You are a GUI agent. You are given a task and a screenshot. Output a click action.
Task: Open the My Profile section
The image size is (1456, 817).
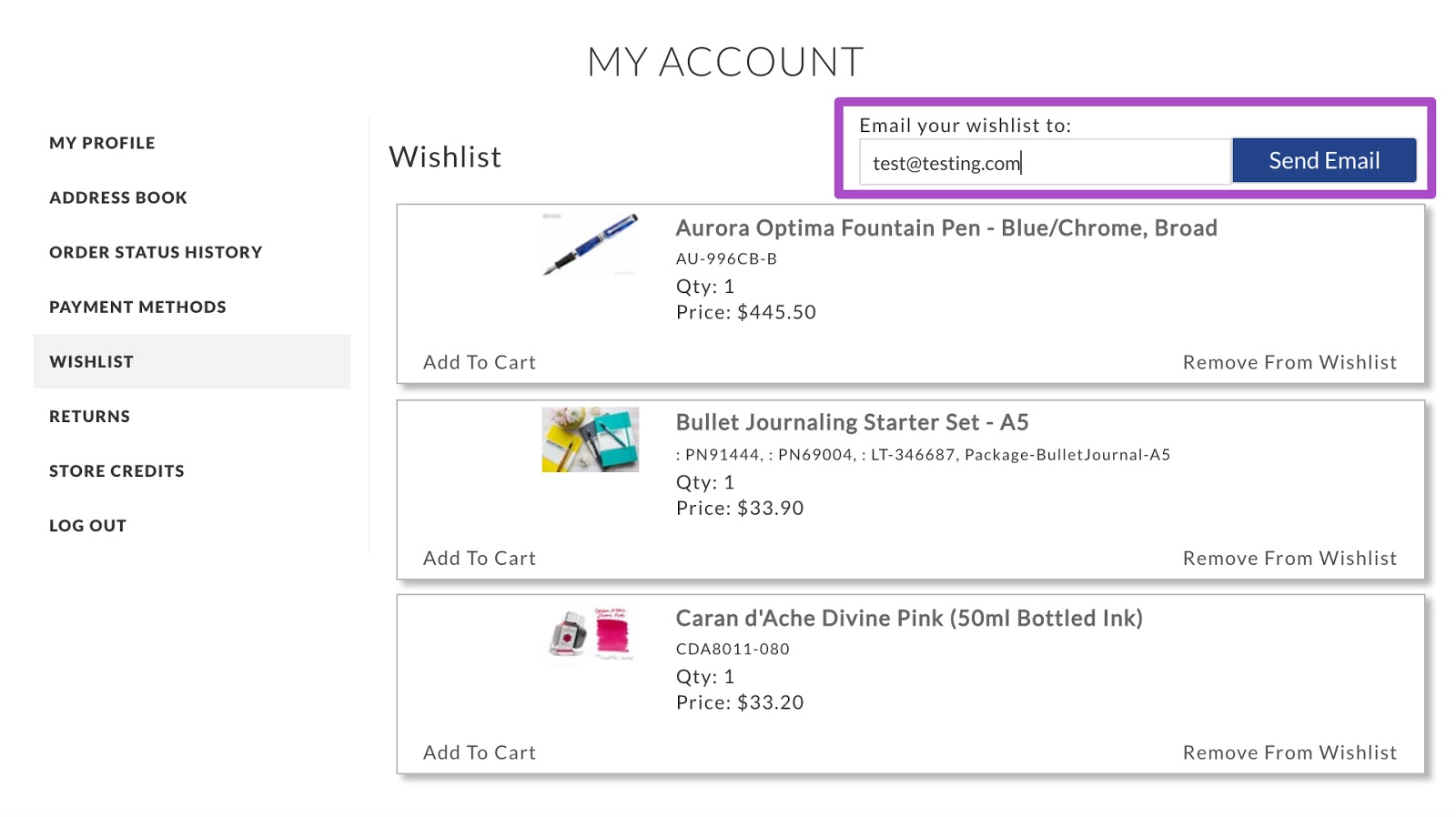[x=102, y=143]
